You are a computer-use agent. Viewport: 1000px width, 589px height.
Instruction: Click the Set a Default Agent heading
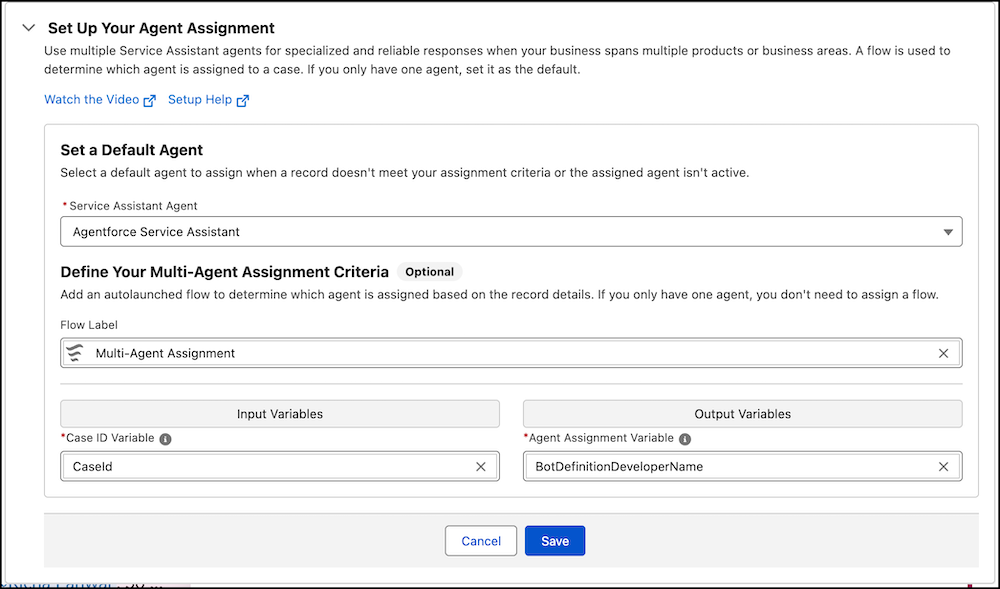coord(131,150)
